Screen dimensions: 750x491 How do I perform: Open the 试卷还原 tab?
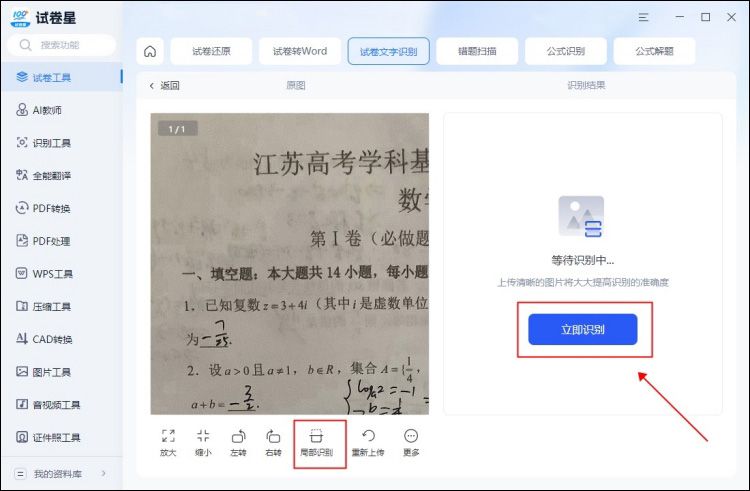(x=211, y=51)
